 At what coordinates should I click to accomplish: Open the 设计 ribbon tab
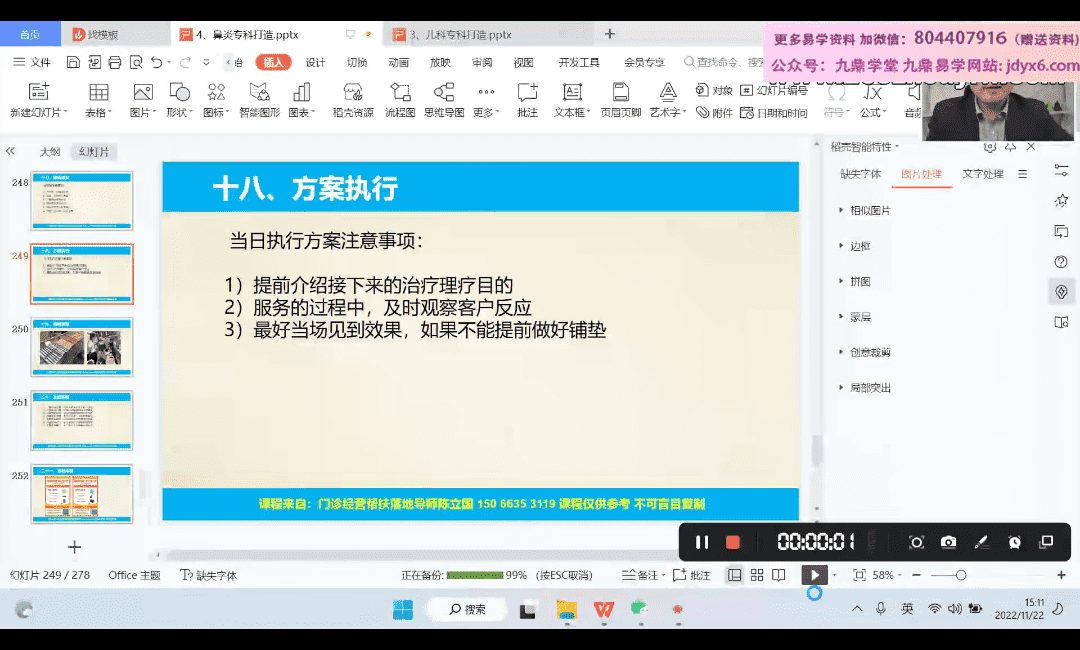(x=315, y=62)
